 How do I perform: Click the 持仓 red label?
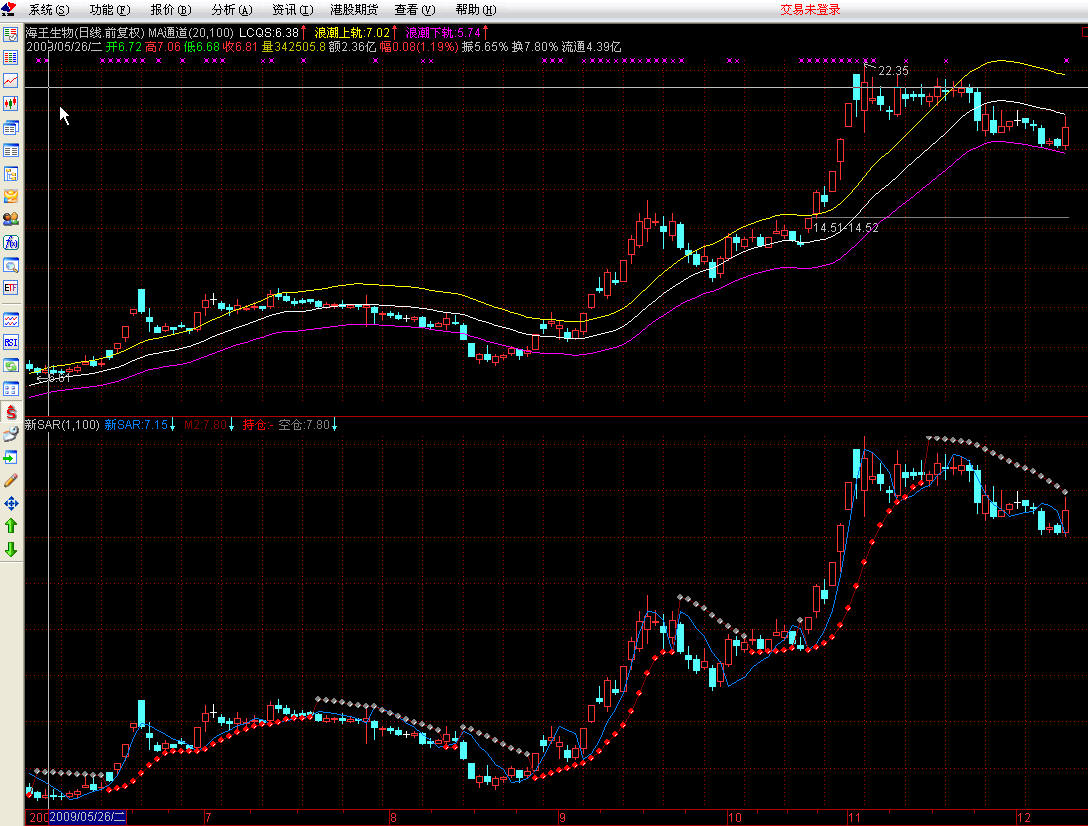257,425
